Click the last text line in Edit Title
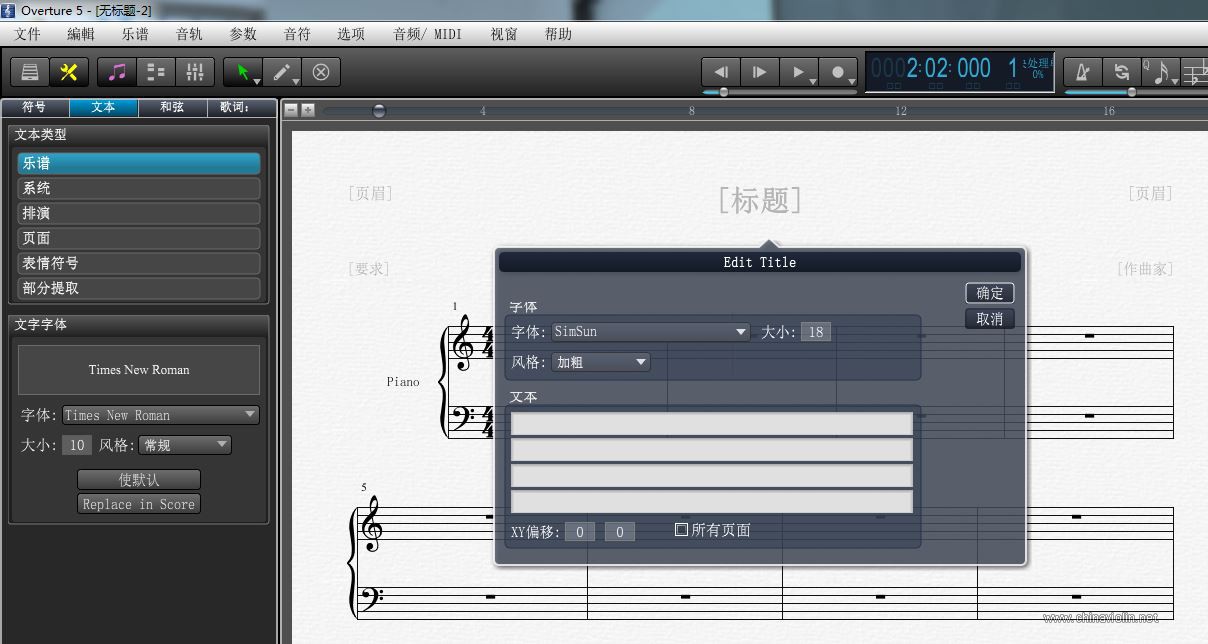 (x=712, y=501)
